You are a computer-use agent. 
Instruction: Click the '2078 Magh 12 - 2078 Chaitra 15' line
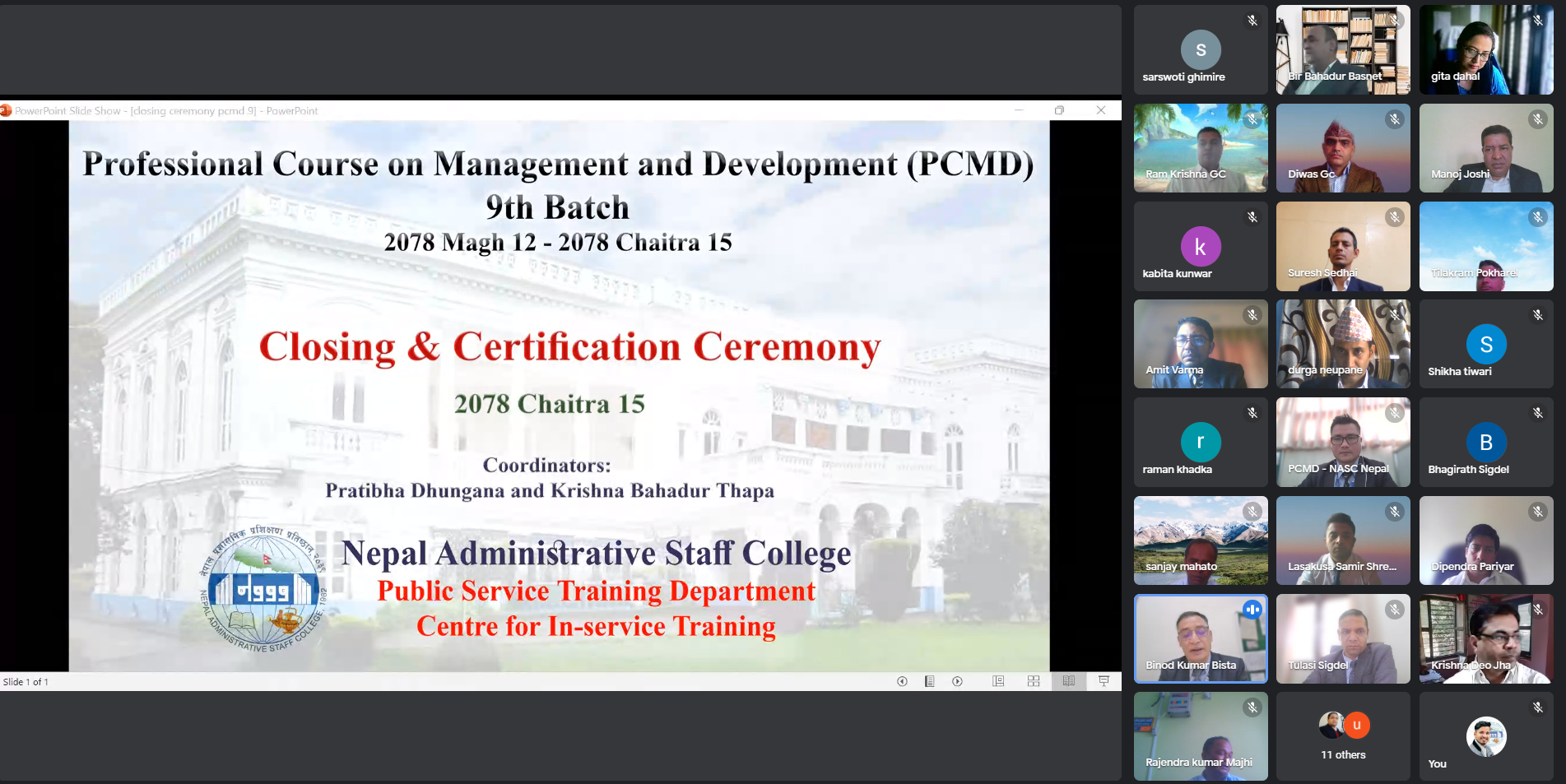tap(557, 243)
